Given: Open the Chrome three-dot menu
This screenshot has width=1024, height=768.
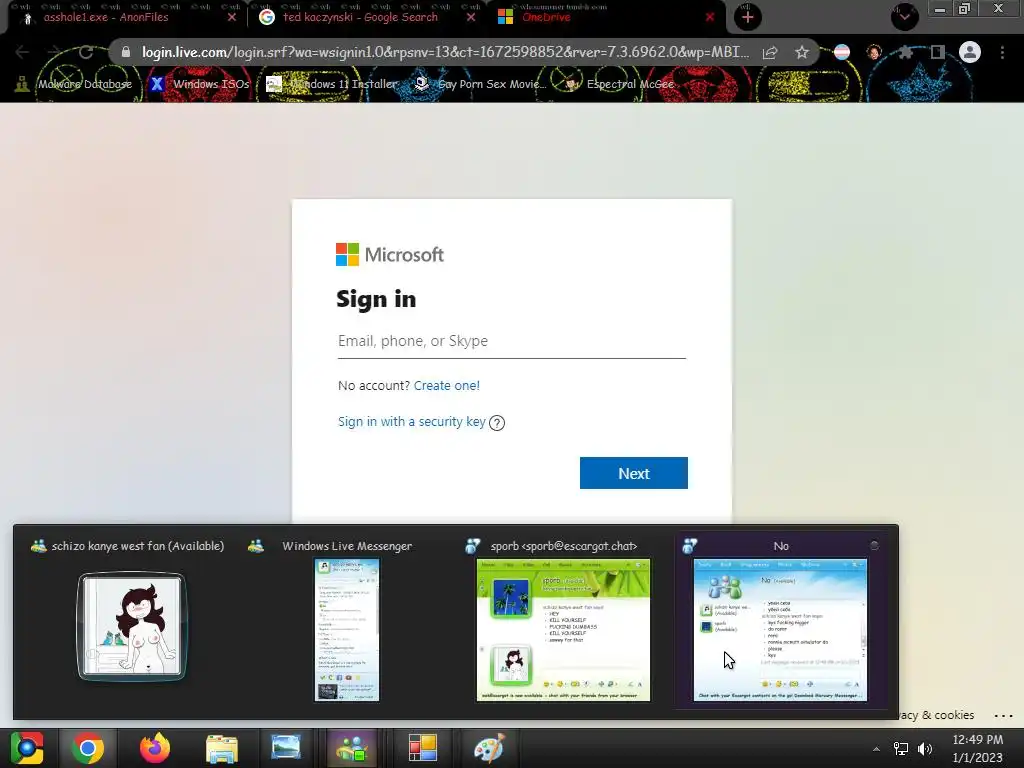Looking at the screenshot, I should coord(1002,52).
